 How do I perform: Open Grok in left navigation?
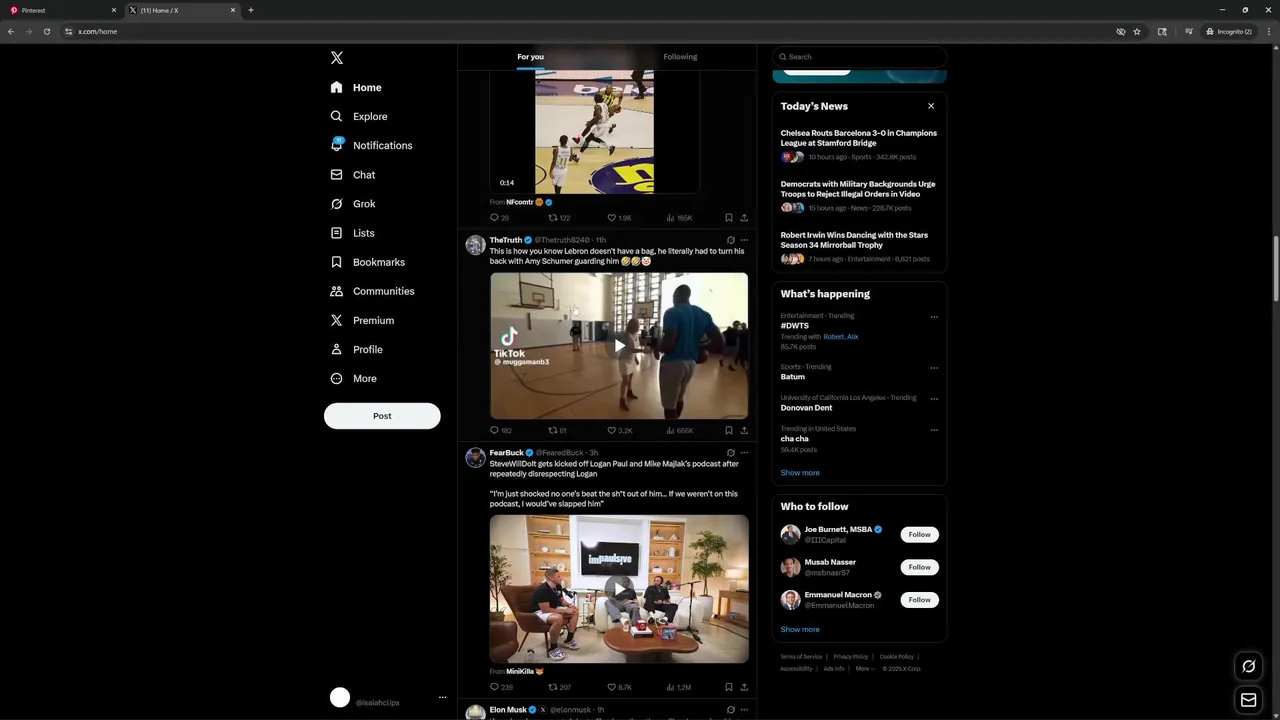[353, 203]
